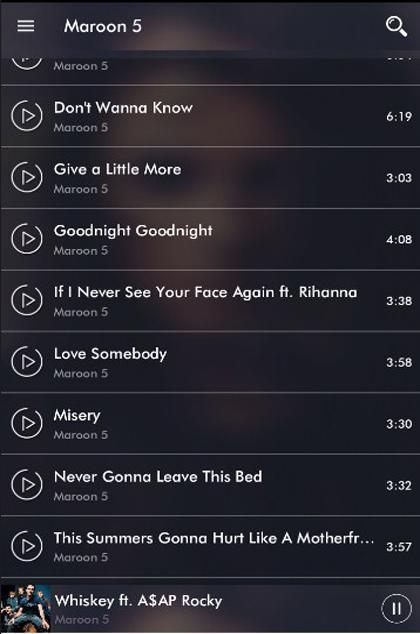Start Love Somebody with its play icon
This screenshot has width=420, height=634.
pos(27,362)
